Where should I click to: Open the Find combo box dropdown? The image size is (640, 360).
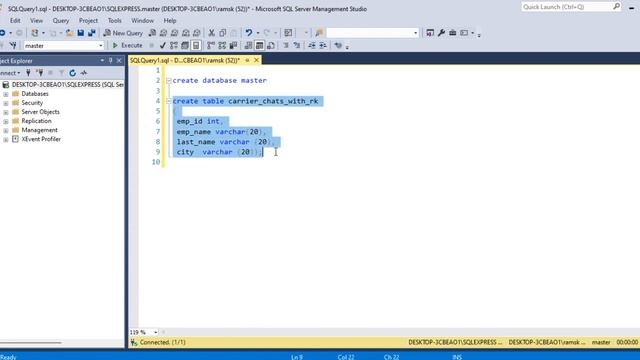click(416, 33)
